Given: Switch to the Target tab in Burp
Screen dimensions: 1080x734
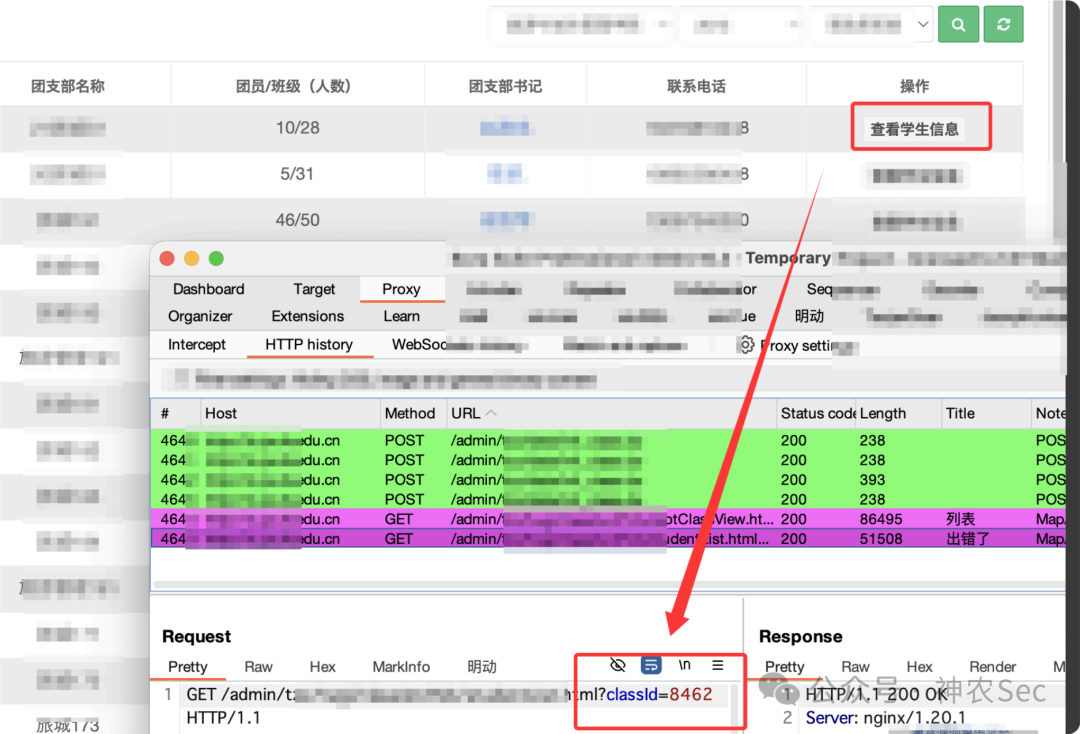Looking at the screenshot, I should [x=315, y=289].
